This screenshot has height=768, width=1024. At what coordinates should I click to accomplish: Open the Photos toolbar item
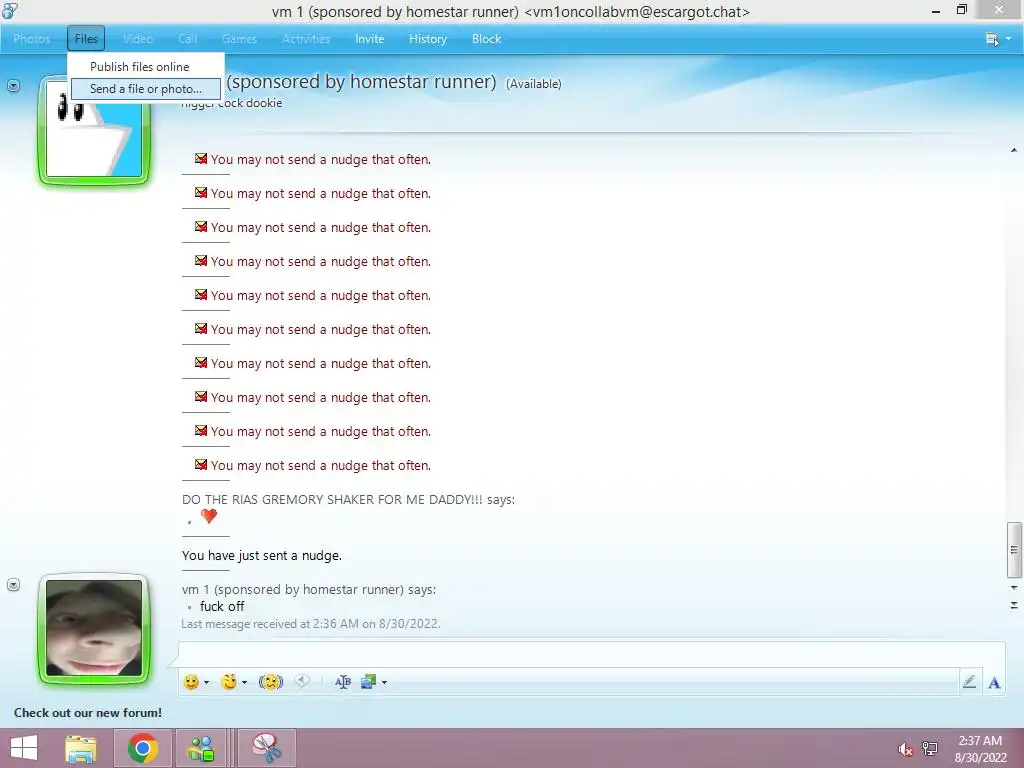point(31,39)
